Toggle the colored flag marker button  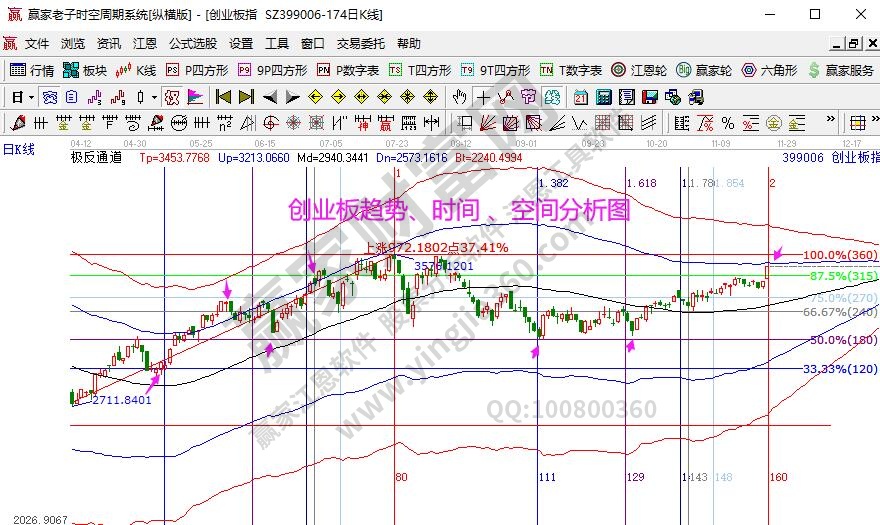point(195,97)
